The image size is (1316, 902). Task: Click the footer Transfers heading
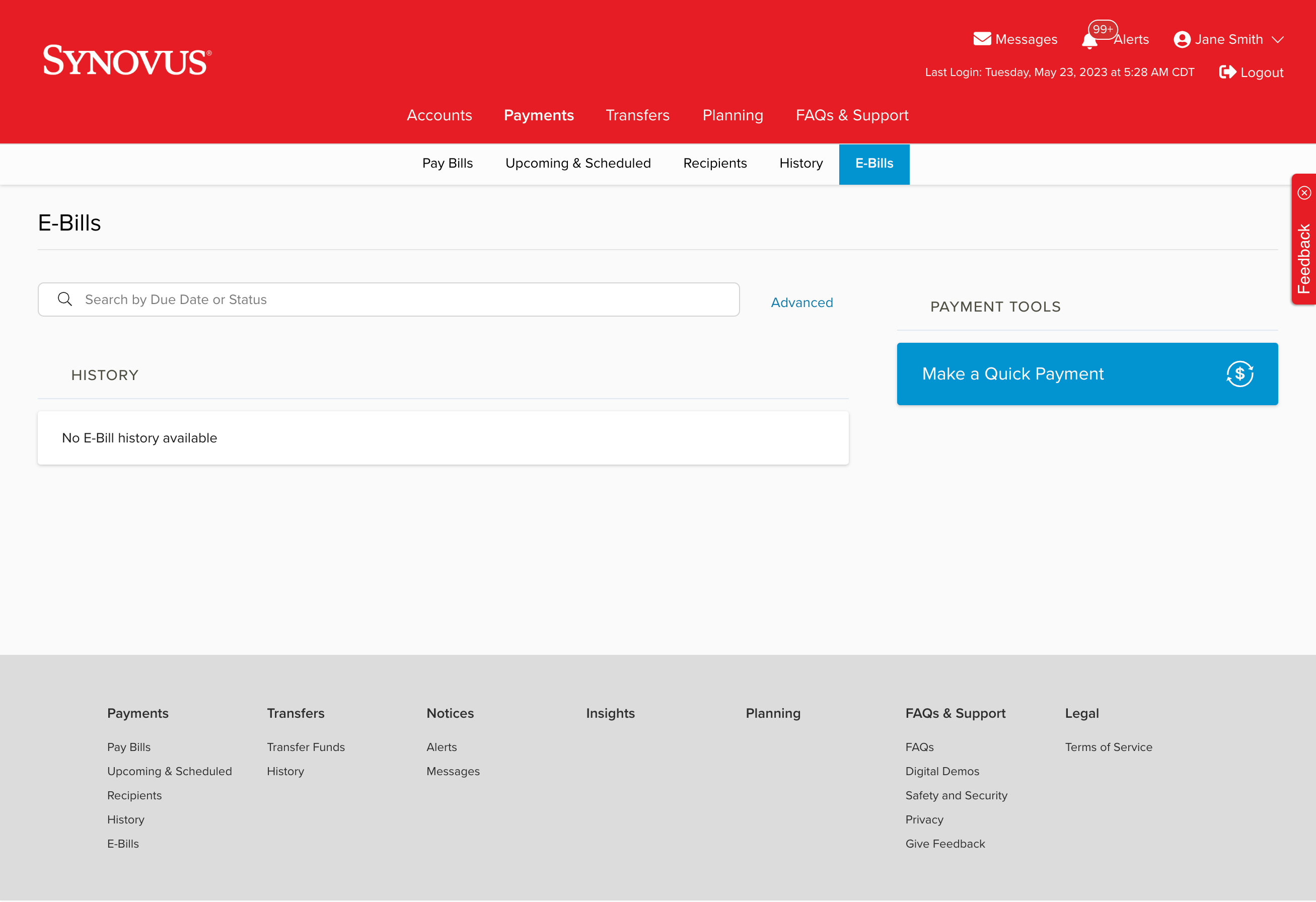pyautogui.click(x=296, y=713)
